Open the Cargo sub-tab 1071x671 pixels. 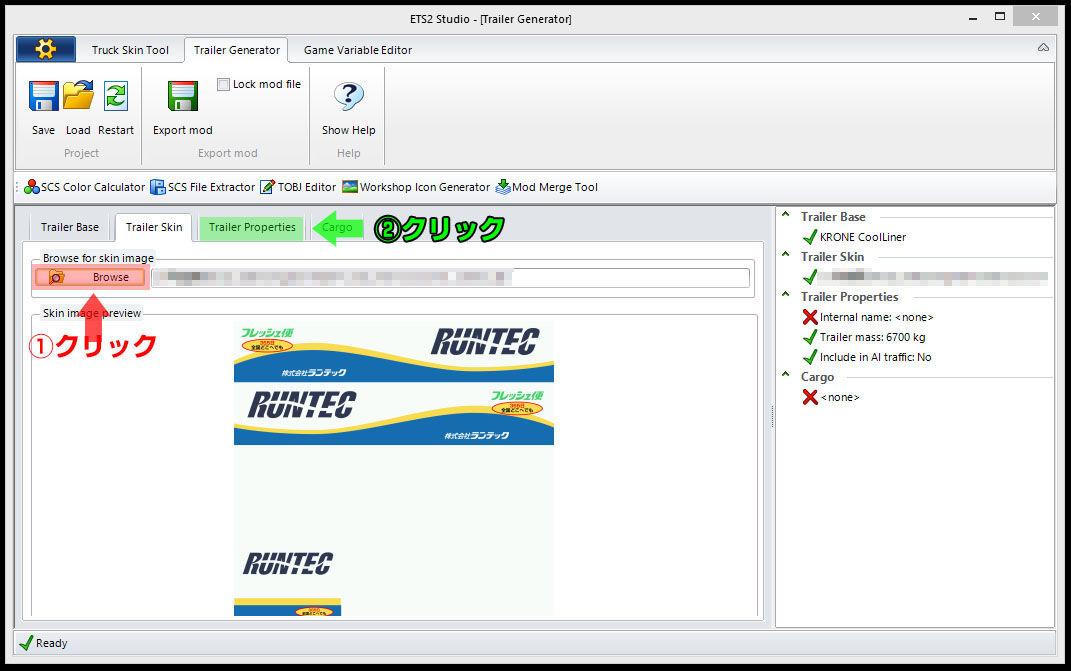[x=337, y=227]
